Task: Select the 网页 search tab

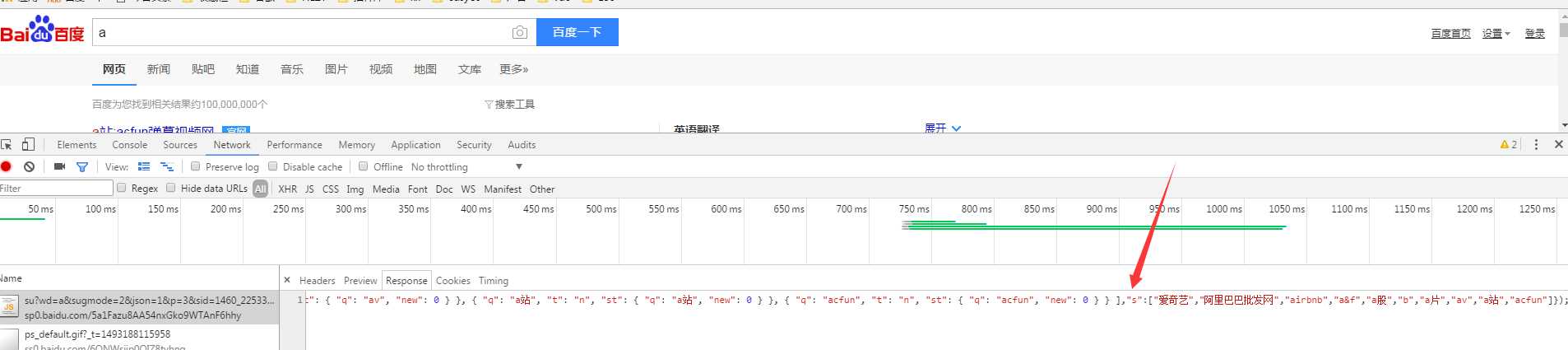Action: (x=114, y=69)
